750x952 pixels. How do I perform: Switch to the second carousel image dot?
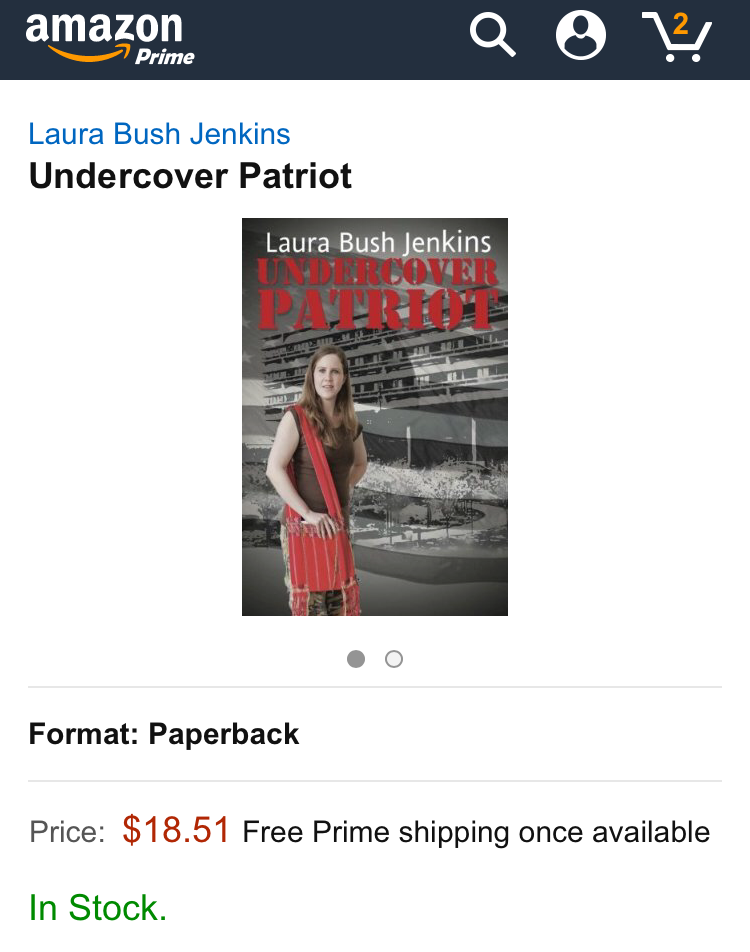click(394, 659)
